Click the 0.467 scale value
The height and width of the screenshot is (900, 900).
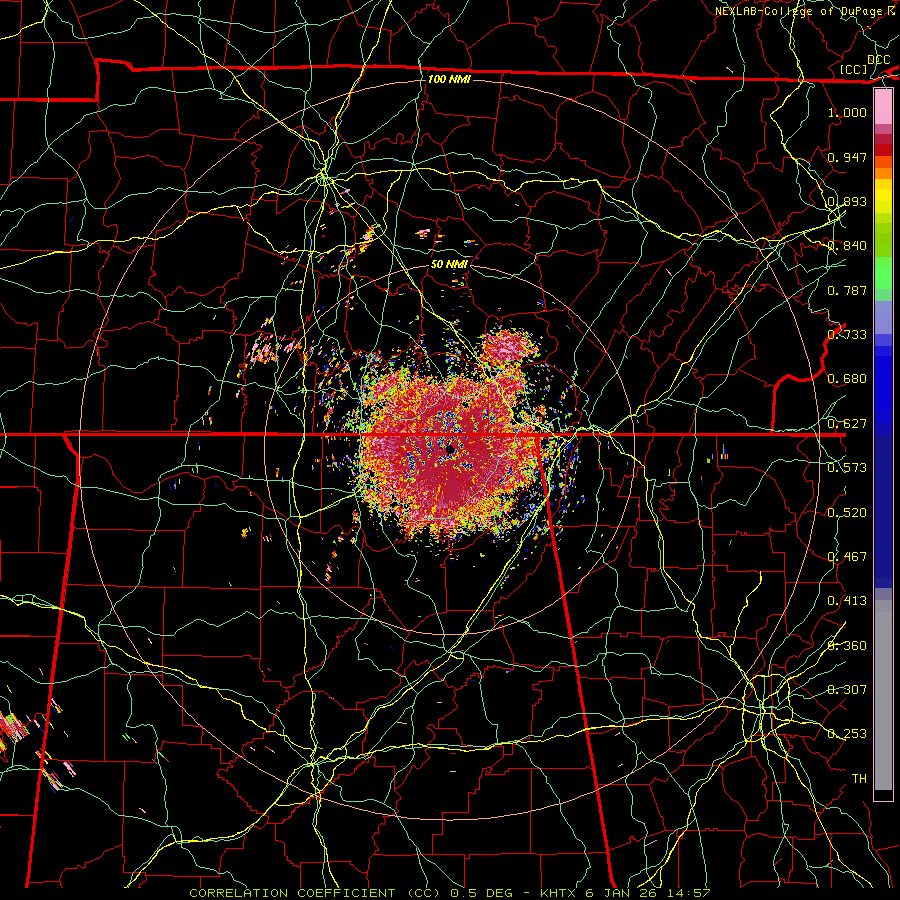847,557
